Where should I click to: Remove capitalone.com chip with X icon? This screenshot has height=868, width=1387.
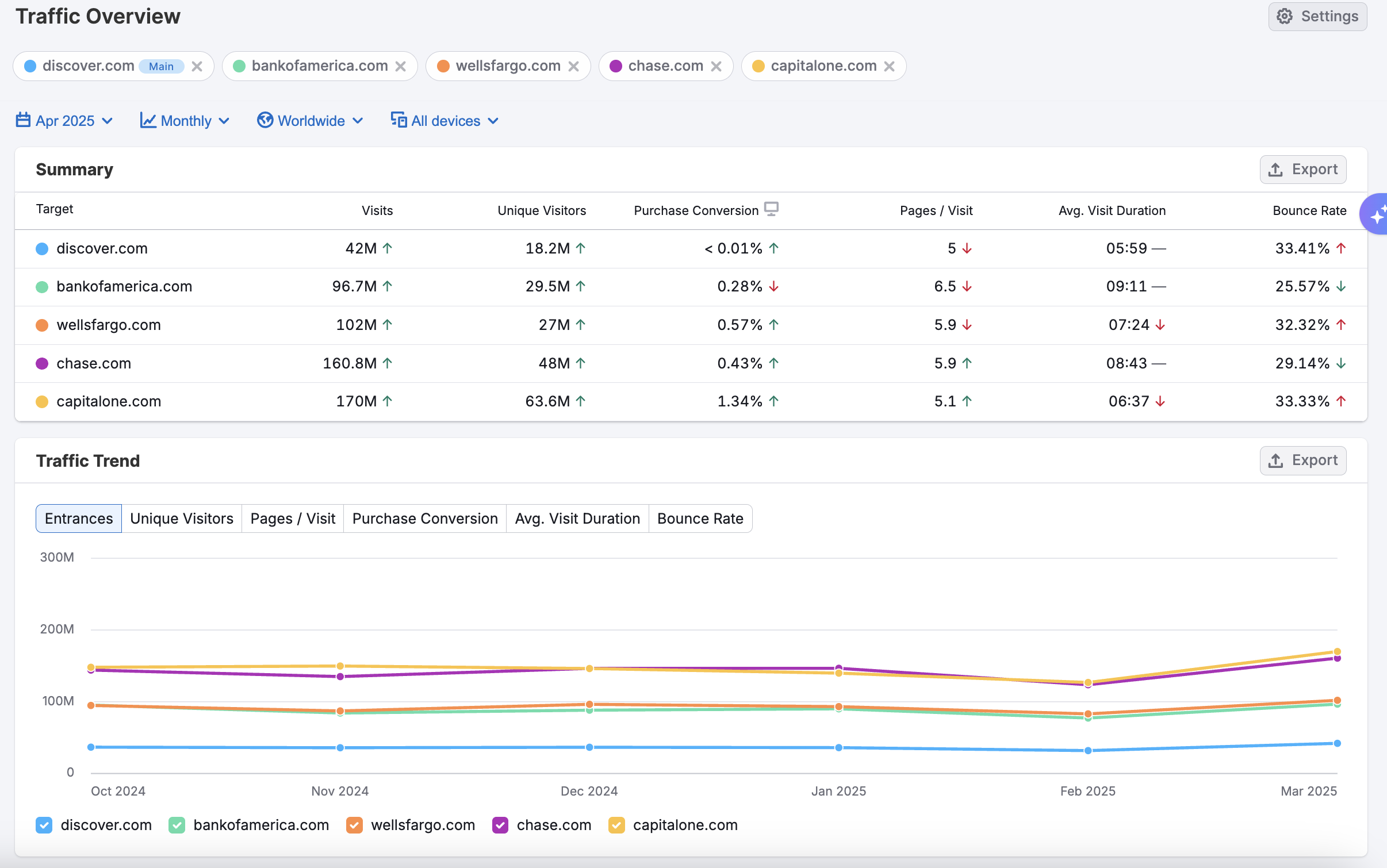pyautogui.click(x=889, y=67)
